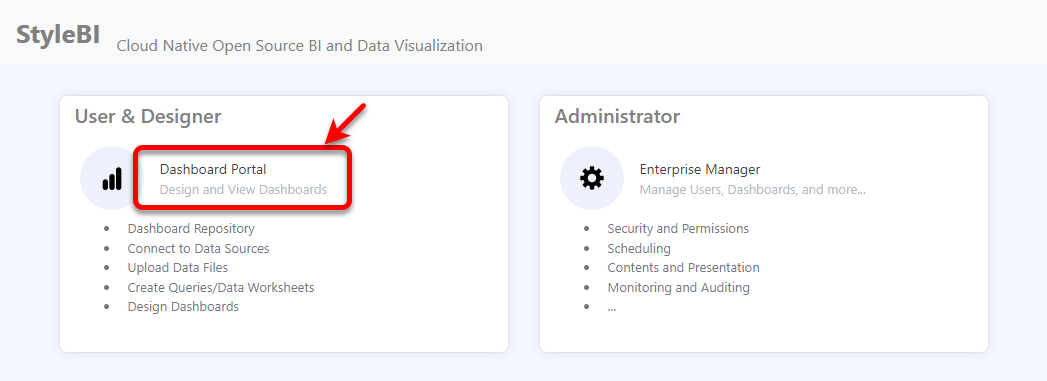Click the "Contents and Presentation" list item
Screen dimensions: 1047x381
[683, 268]
